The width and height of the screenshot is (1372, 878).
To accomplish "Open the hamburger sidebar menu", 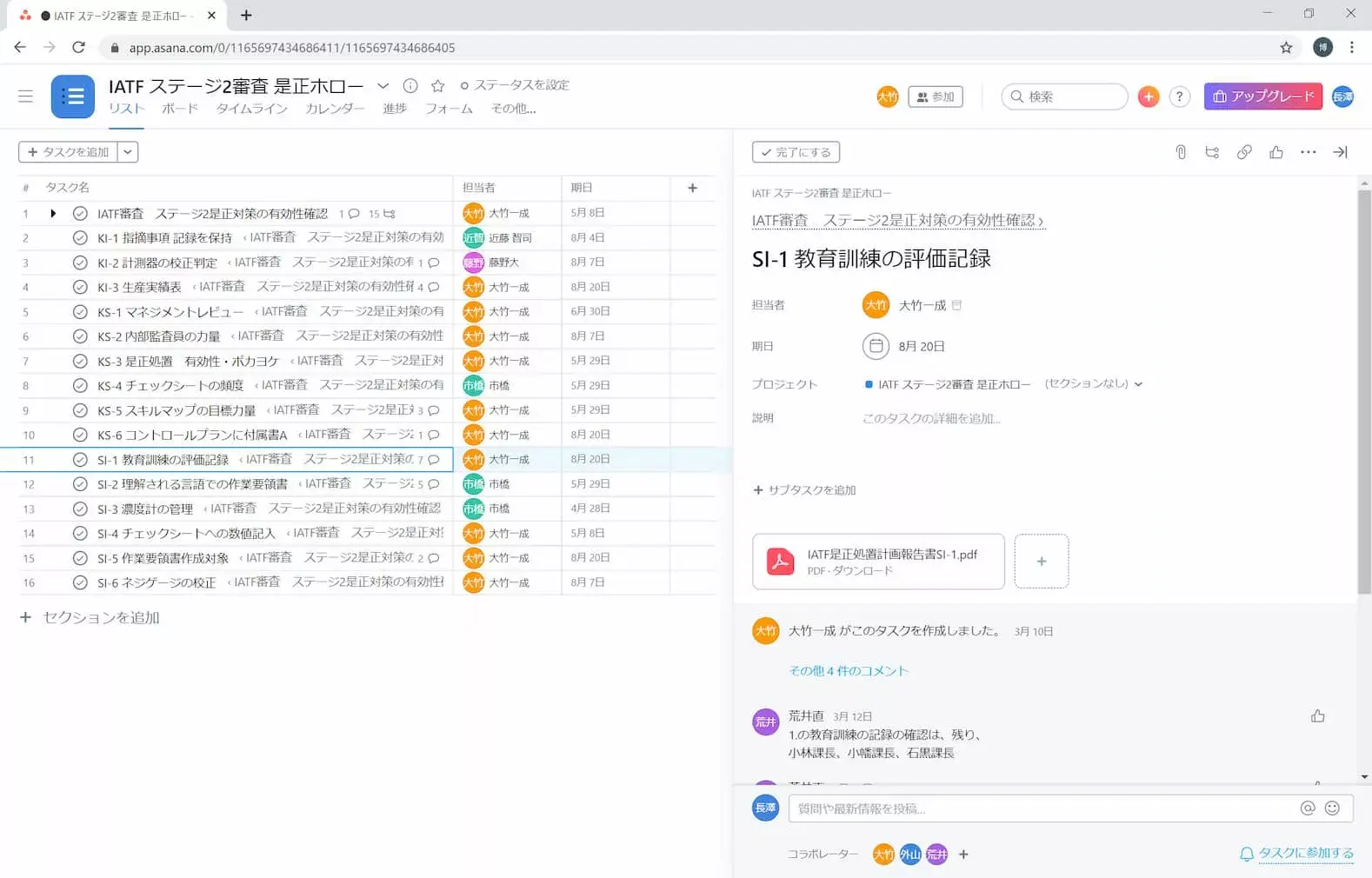I will tap(25, 96).
